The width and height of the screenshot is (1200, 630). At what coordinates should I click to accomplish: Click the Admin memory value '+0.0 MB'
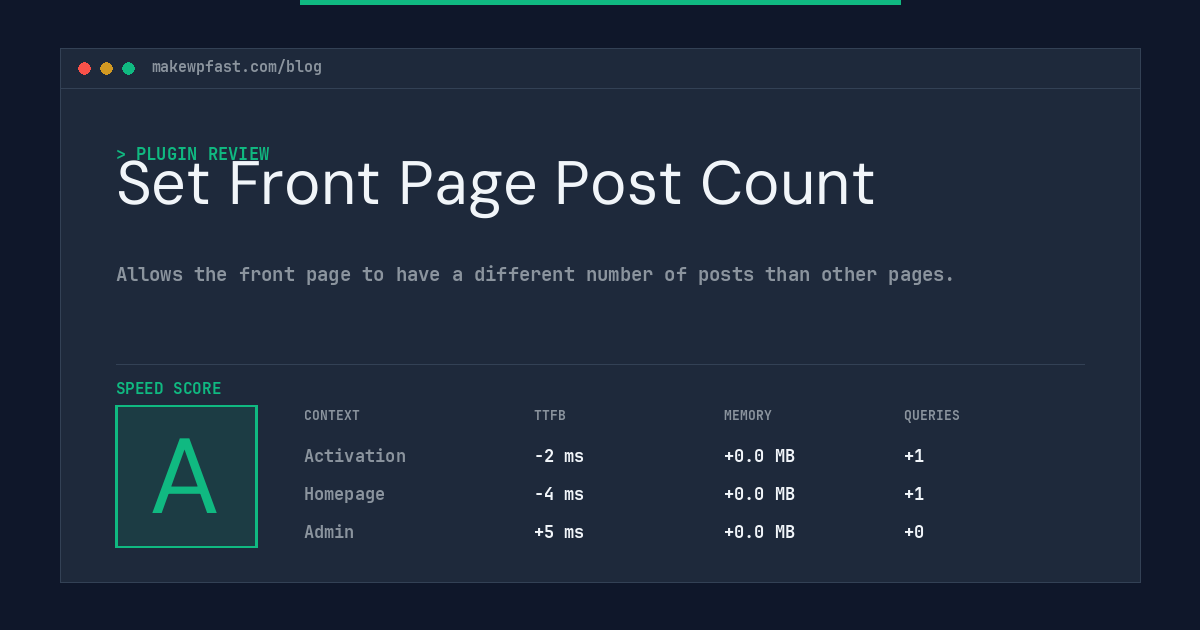759,532
